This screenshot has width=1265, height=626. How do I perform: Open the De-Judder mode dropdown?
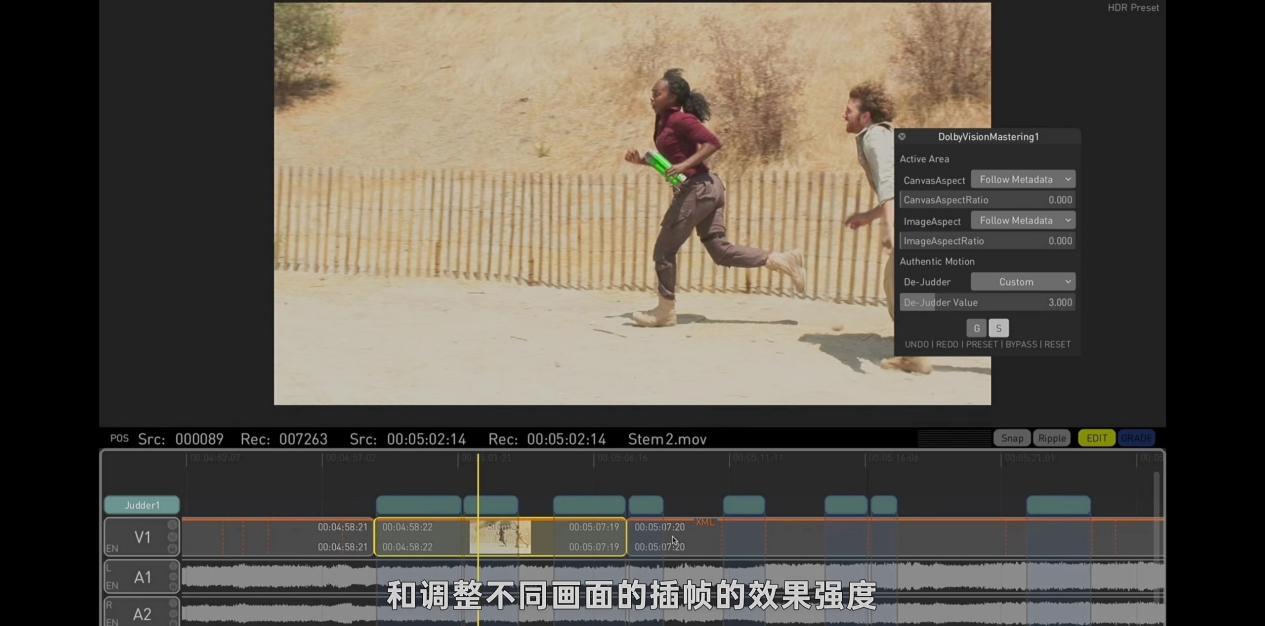[1023, 282]
